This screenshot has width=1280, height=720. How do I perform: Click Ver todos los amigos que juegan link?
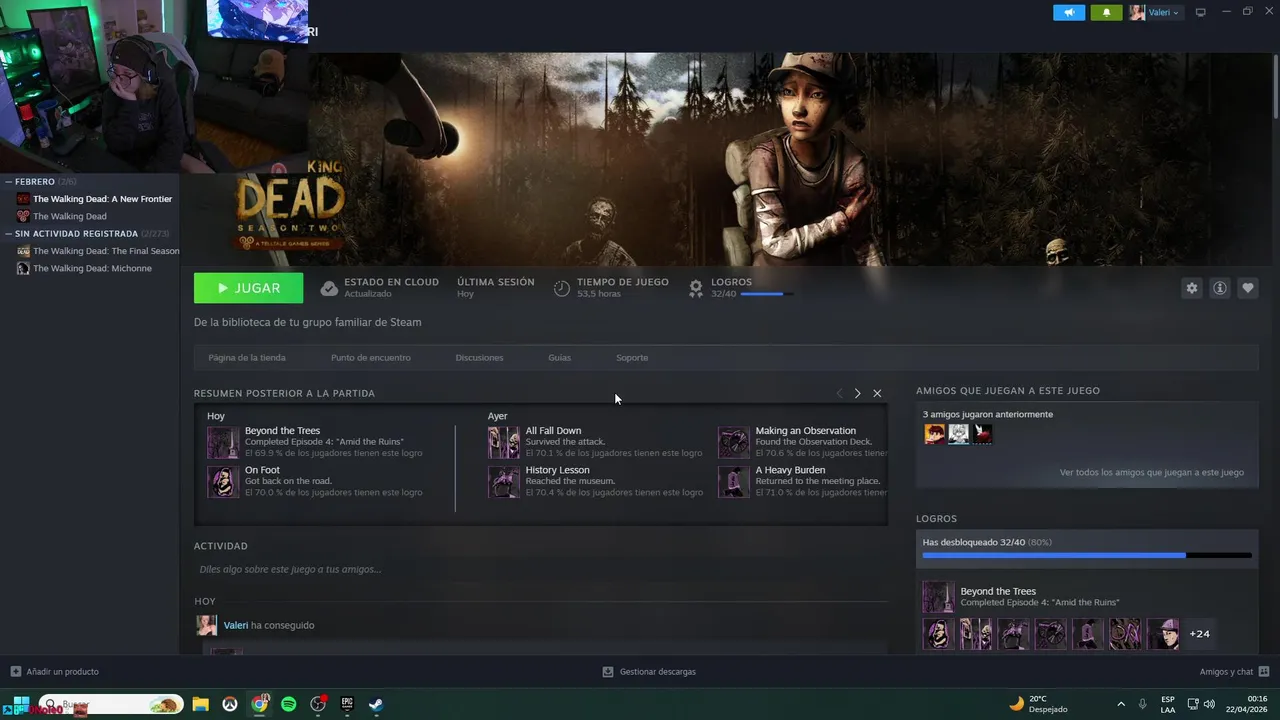point(1152,472)
